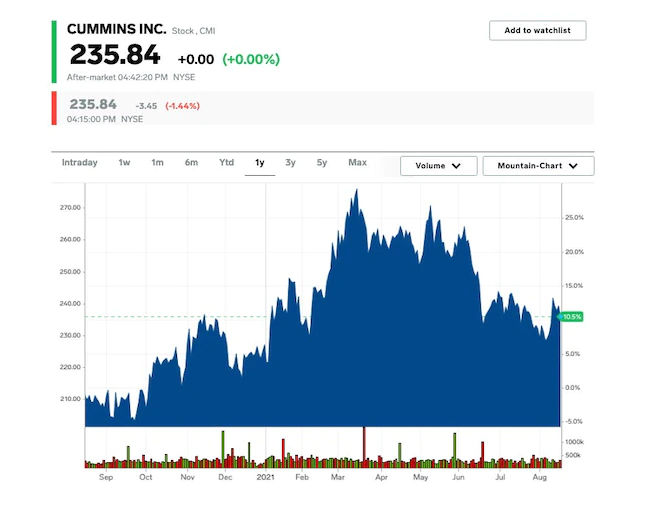This screenshot has width=660, height=526.
Task: Click the 220.00 price axis label
Action: (x=70, y=367)
